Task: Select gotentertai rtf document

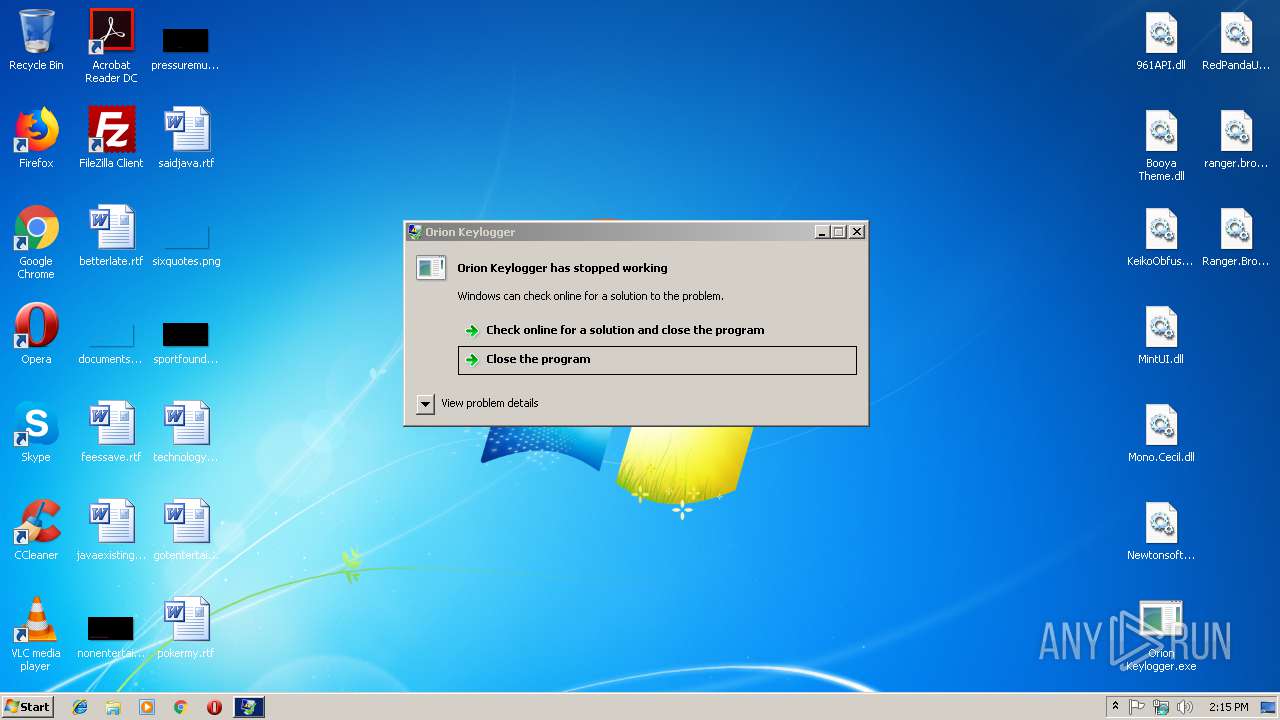Action: click(186, 530)
